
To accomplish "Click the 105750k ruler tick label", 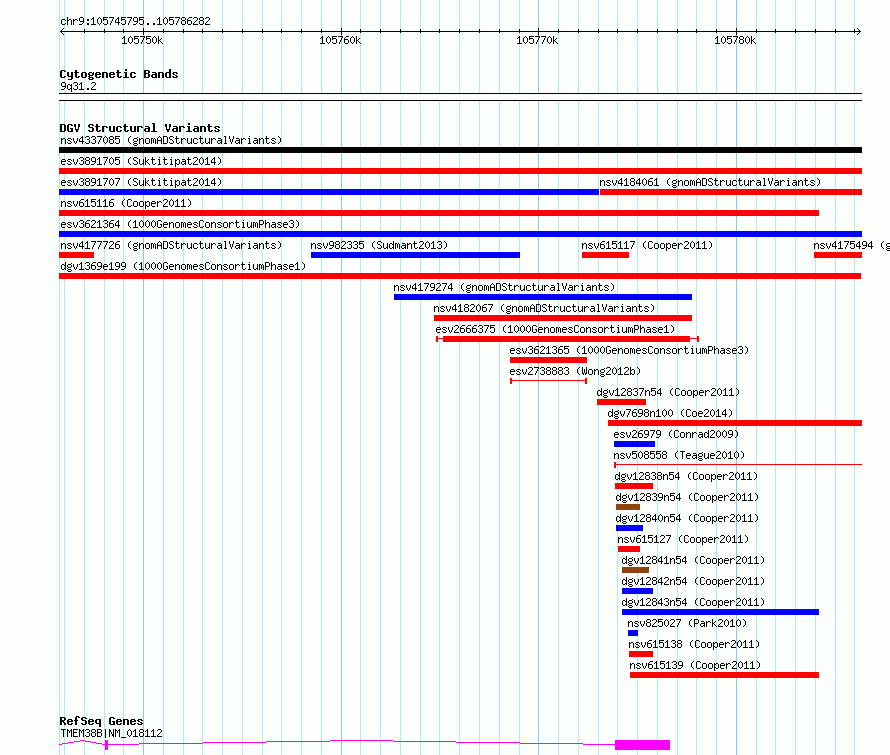I will (x=142, y=40).
